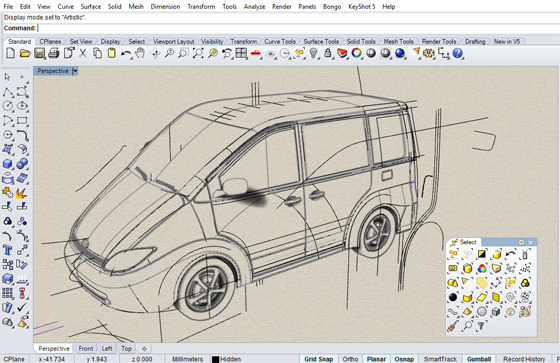Save the model using the floppy disk icon
The height and width of the screenshot is (363, 560).
point(39,54)
